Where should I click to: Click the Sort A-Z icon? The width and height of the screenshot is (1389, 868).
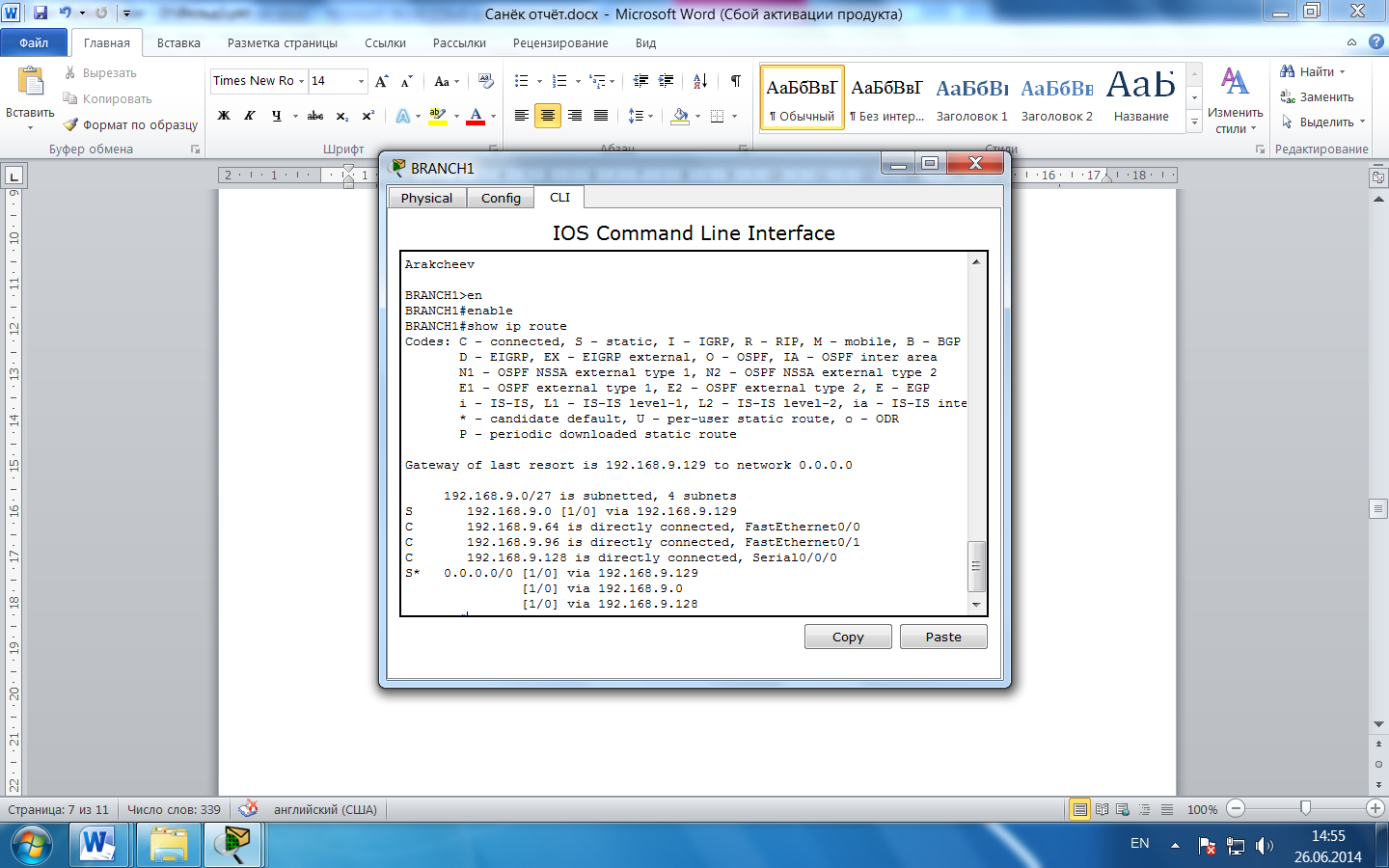(x=700, y=81)
